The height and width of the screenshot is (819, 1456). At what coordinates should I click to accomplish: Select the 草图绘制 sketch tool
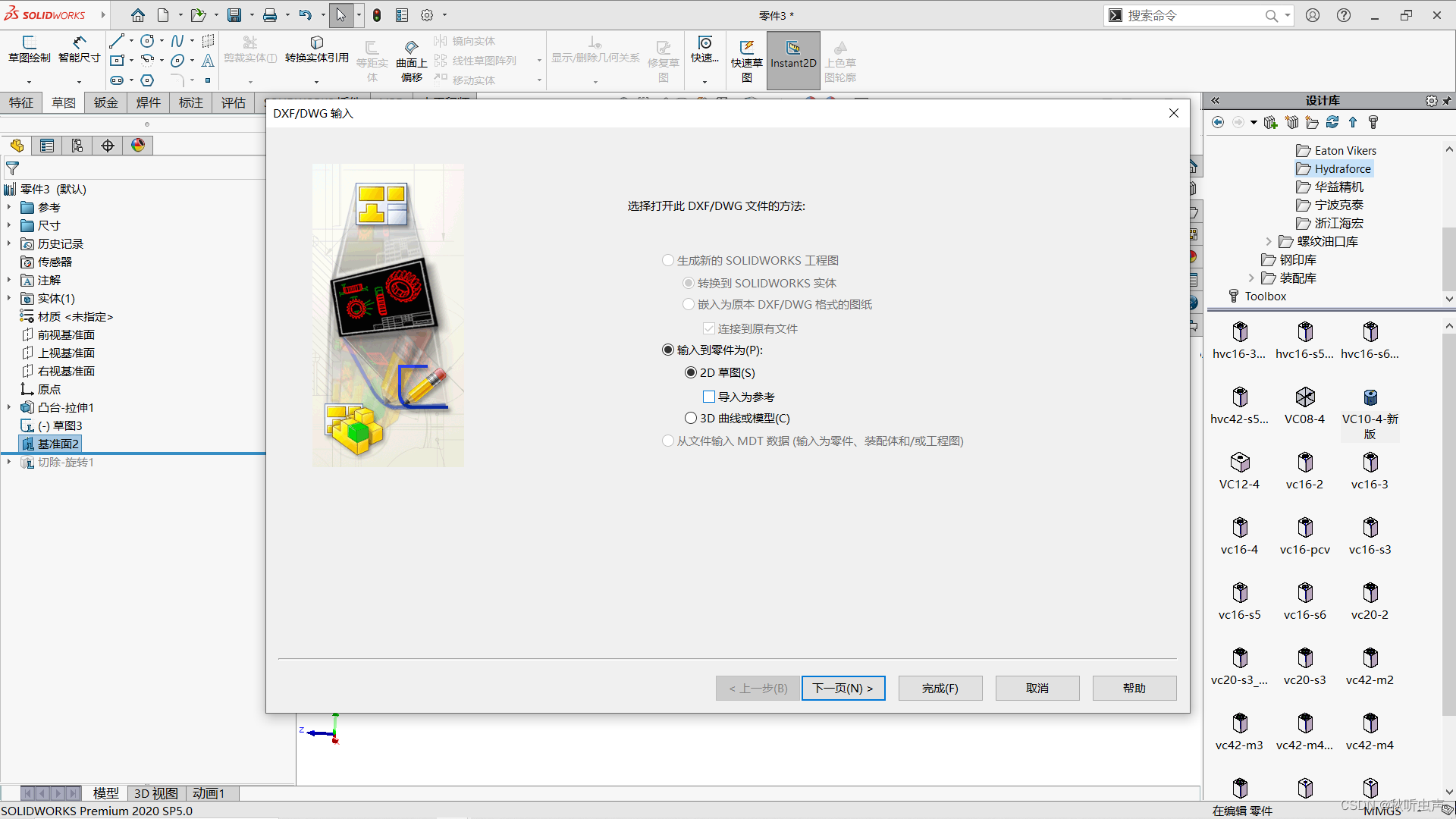point(30,50)
